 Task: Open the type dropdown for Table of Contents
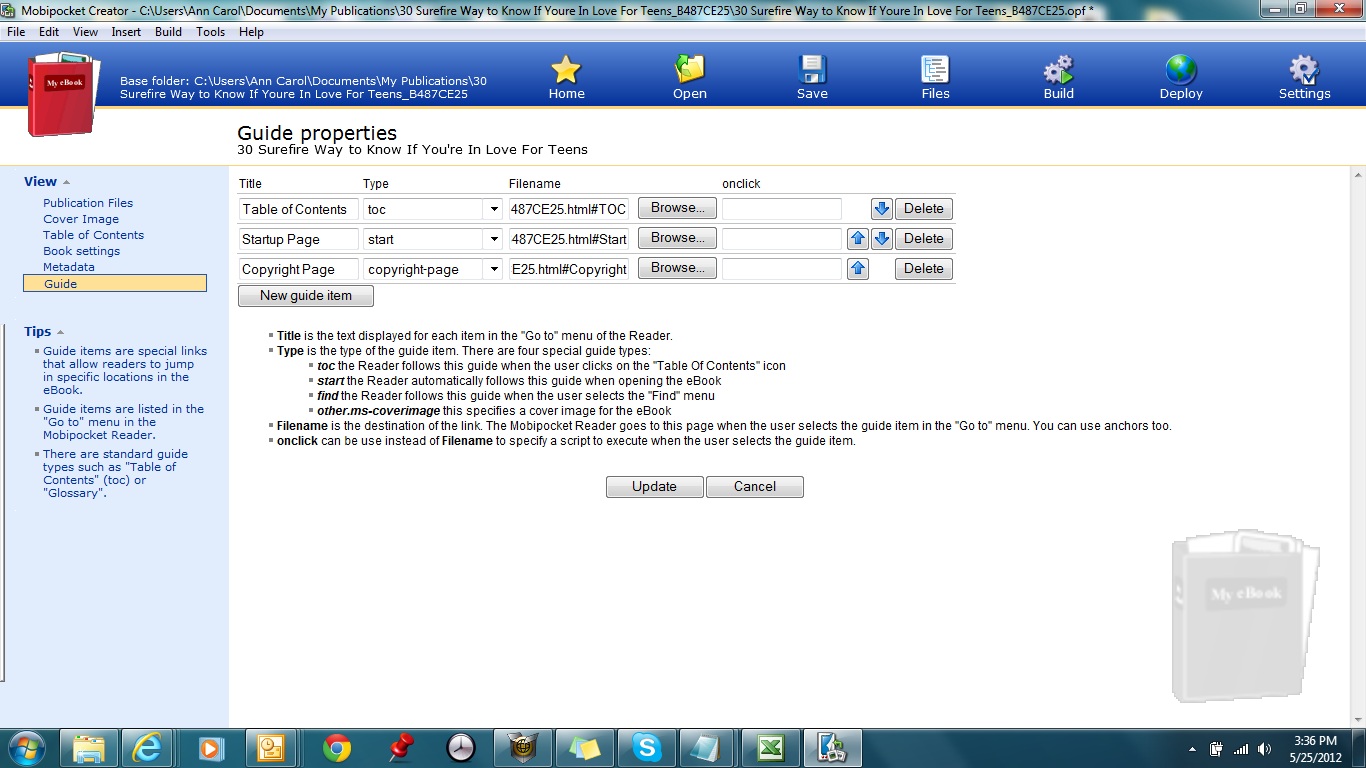coord(494,209)
